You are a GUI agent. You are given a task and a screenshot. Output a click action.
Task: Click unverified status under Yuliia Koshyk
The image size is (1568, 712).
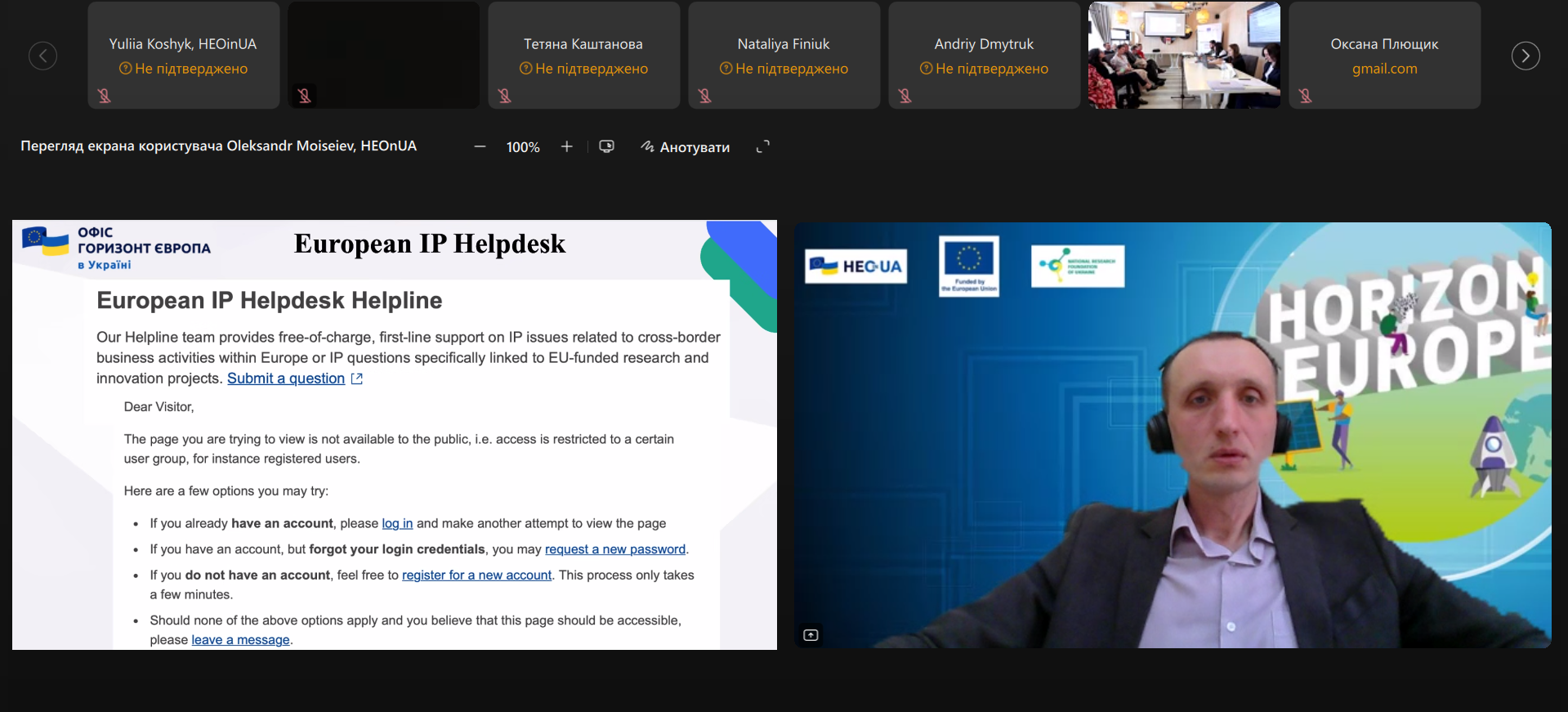pyautogui.click(x=184, y=69)
